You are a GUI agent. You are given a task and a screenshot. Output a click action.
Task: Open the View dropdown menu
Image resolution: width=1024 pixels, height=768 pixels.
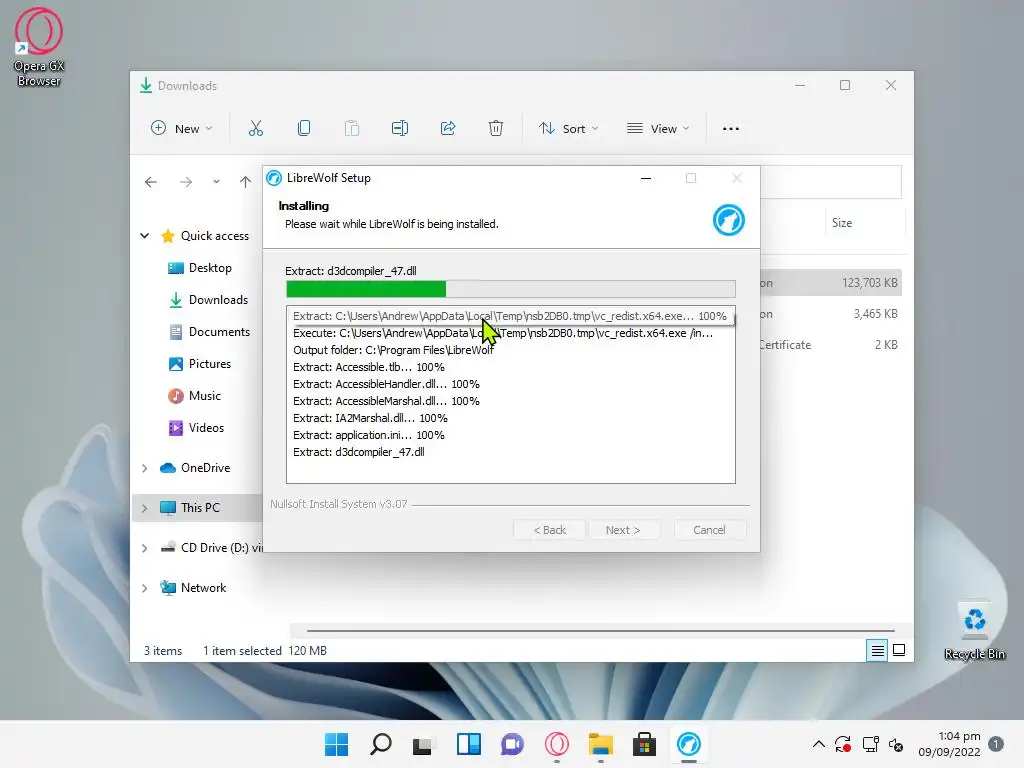pyautogui.click(x=658, y=128)
